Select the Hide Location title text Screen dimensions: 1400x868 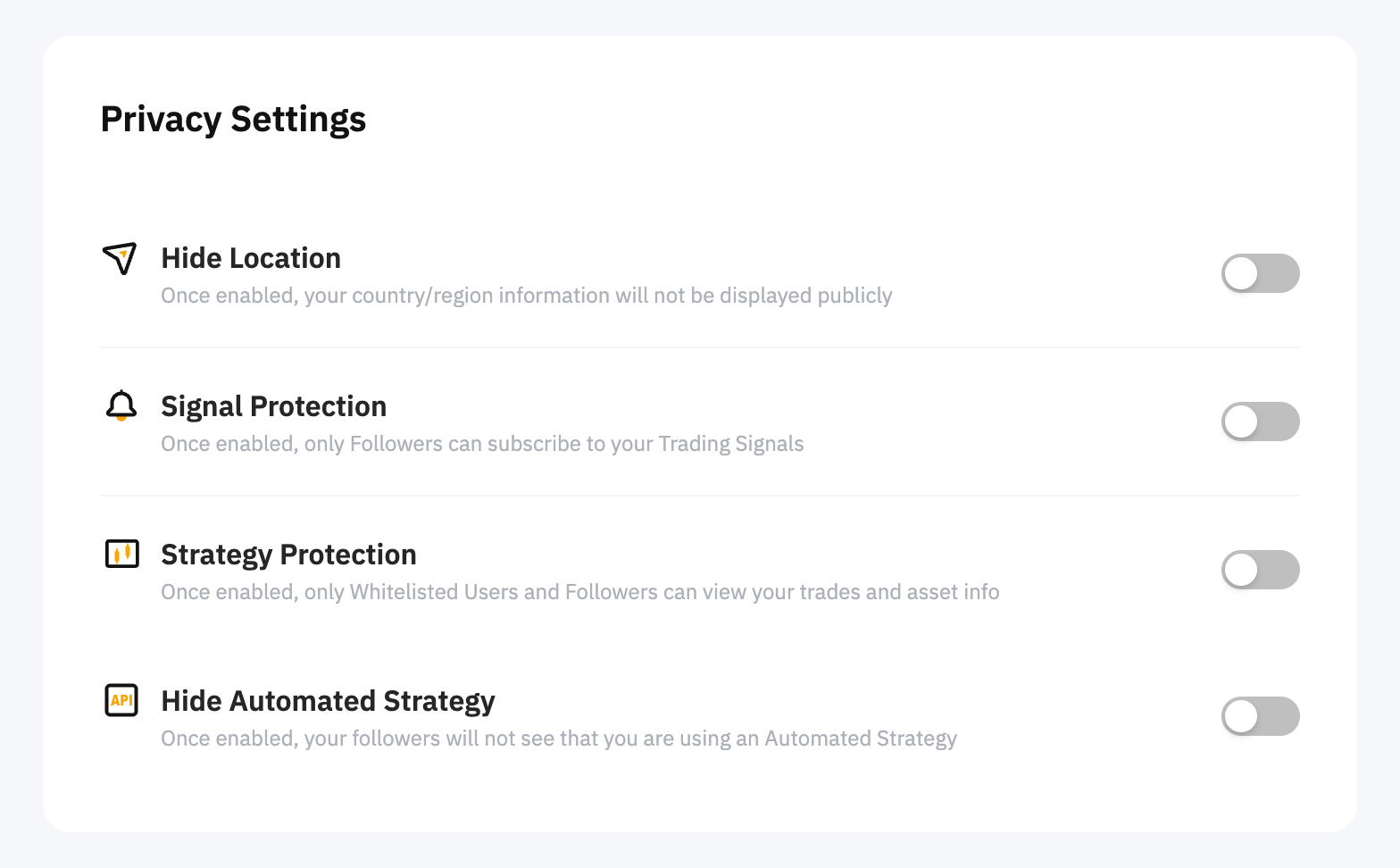pyautogui.click(x=251, y=258)
